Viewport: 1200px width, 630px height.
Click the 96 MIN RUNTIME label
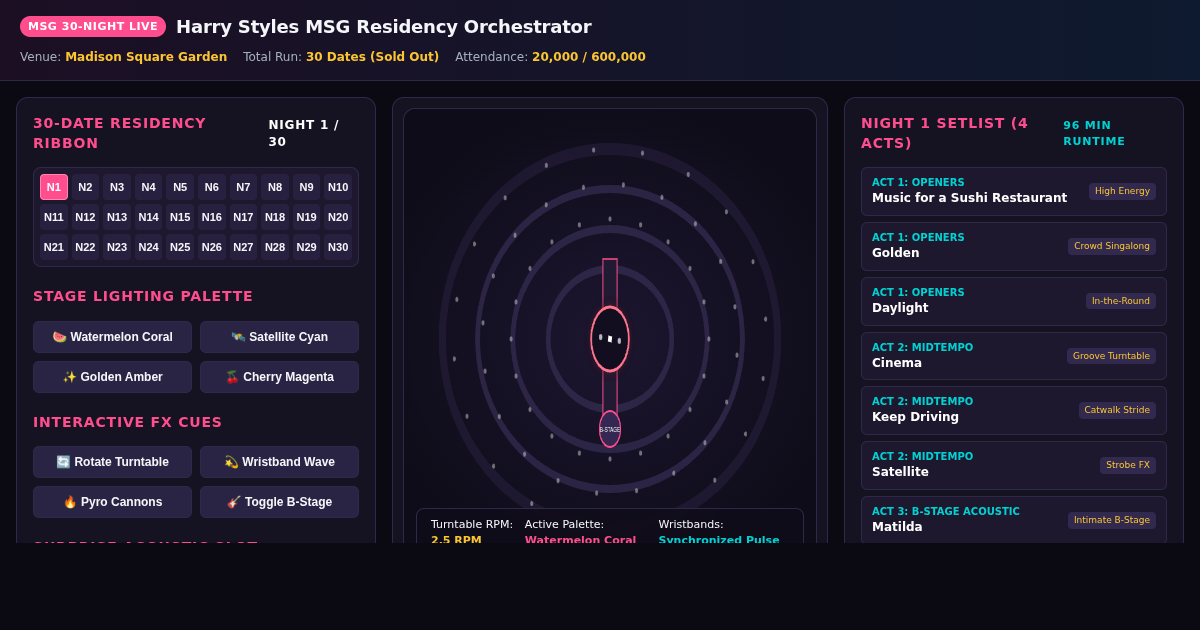click(x=1094, y=134)
